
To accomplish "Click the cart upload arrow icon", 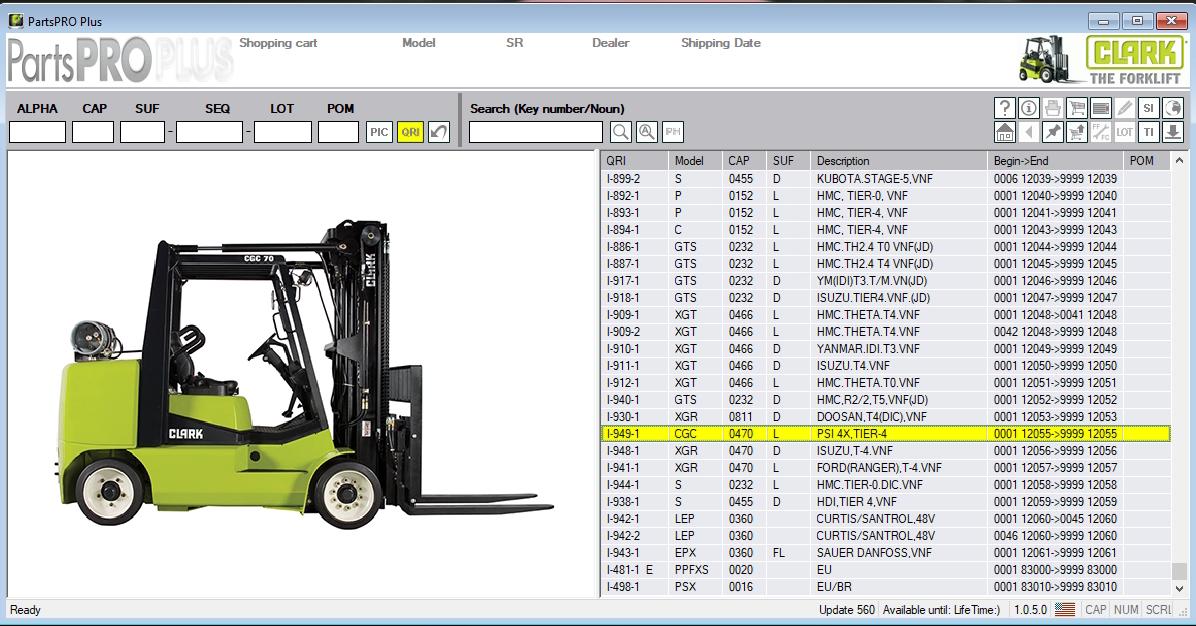I will coord(1076,132).
